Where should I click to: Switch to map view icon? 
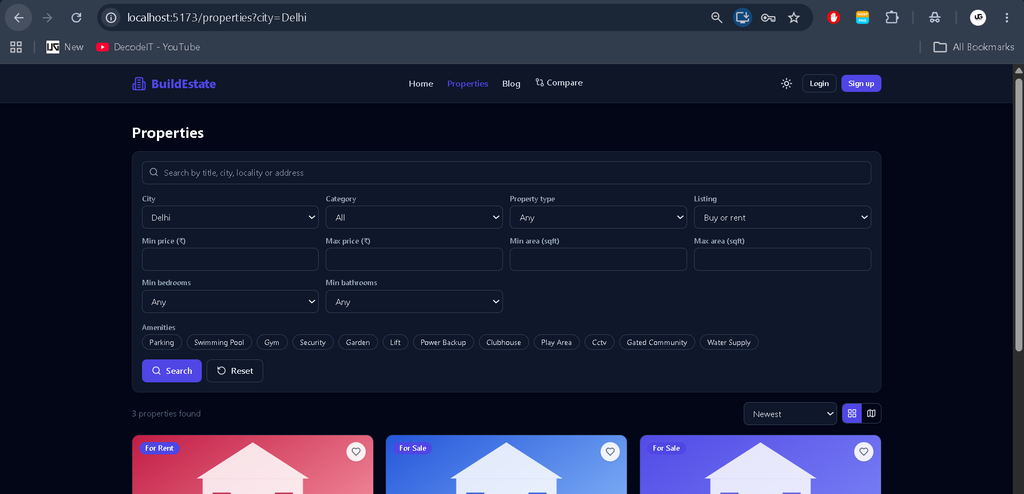(x=871, y=414)
